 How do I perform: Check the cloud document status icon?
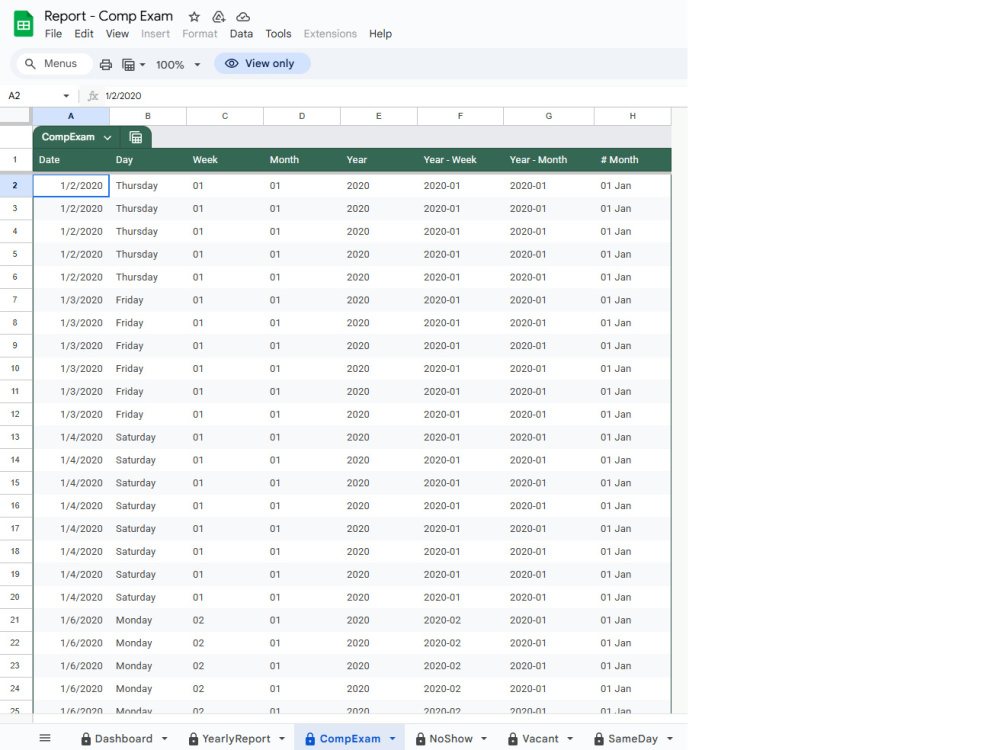243,17
